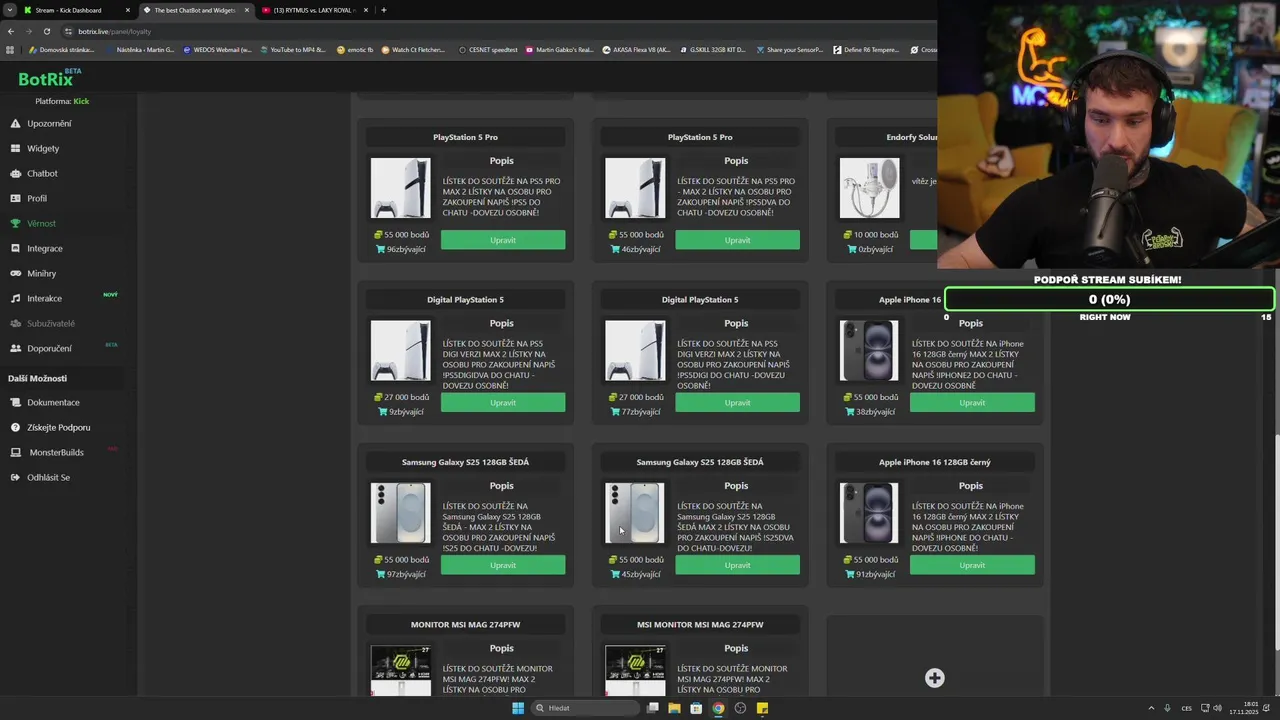The width and height of the screenshot is (1280, 720).
Task: Click Získejte Podporu support link
Action: tap(58, 427)
